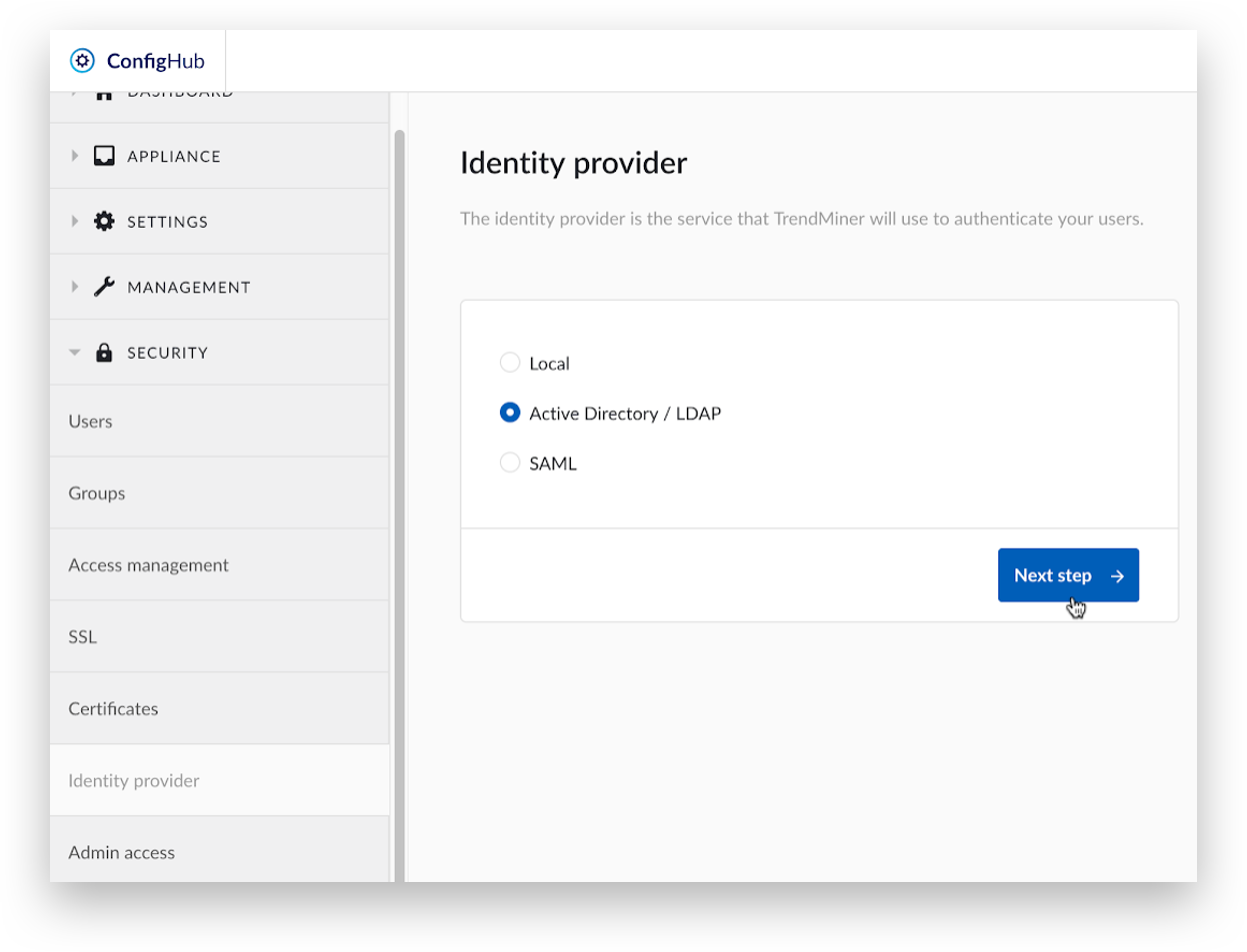Click the arrow icon inside Next step
1247x952 pixels.
[1118, 576]
